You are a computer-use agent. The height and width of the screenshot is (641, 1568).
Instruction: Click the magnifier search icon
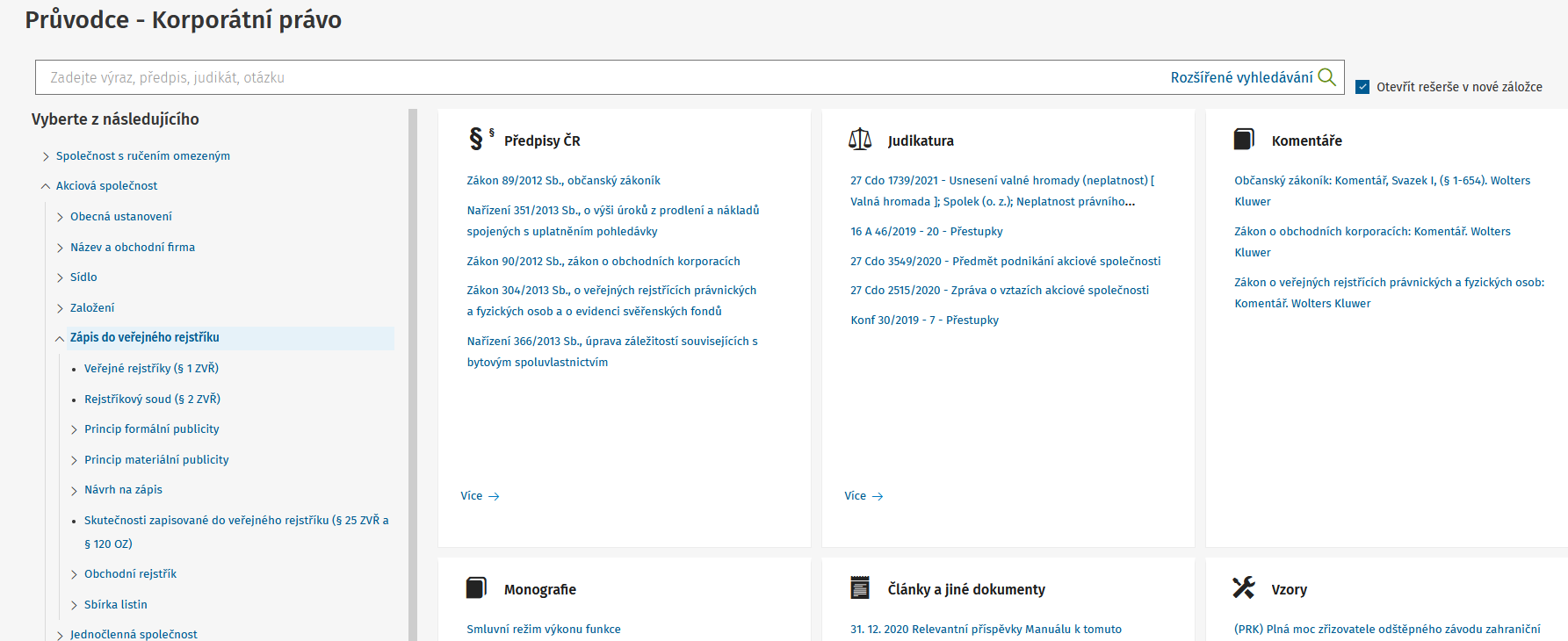(1327, 77)
